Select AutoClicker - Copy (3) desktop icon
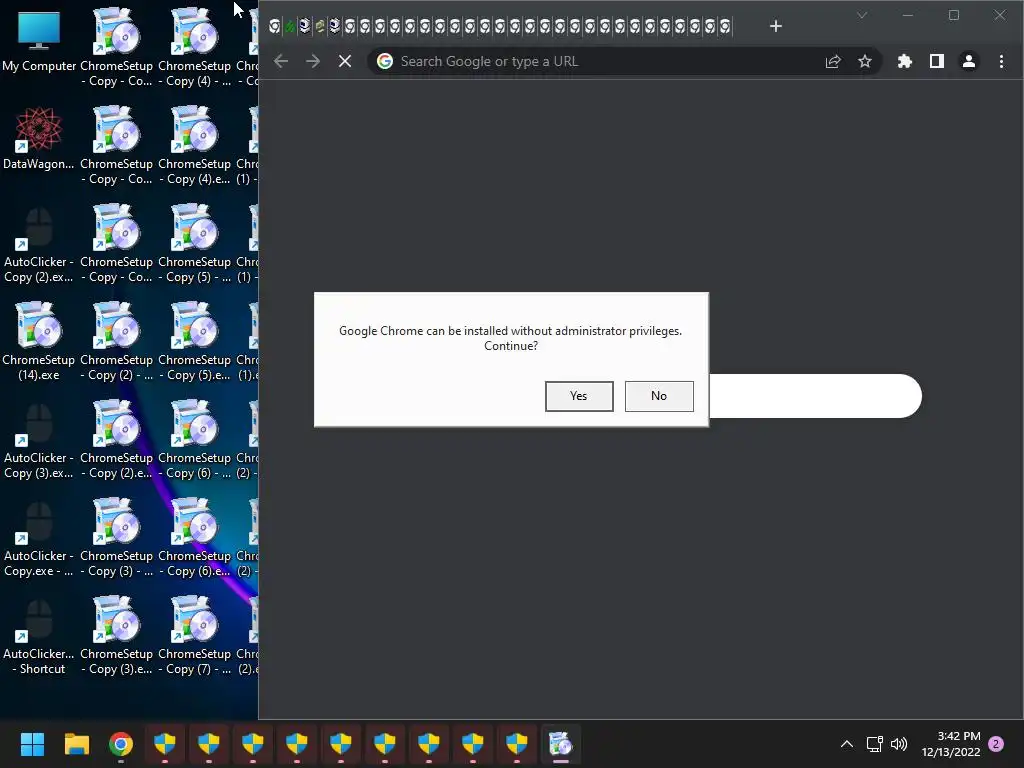 click(x=39, y=441)
